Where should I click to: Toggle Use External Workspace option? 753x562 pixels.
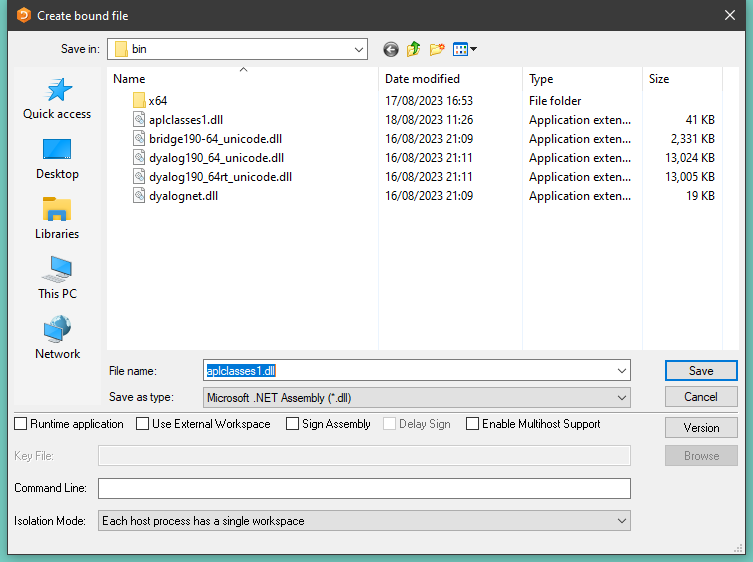coord(143,424)
